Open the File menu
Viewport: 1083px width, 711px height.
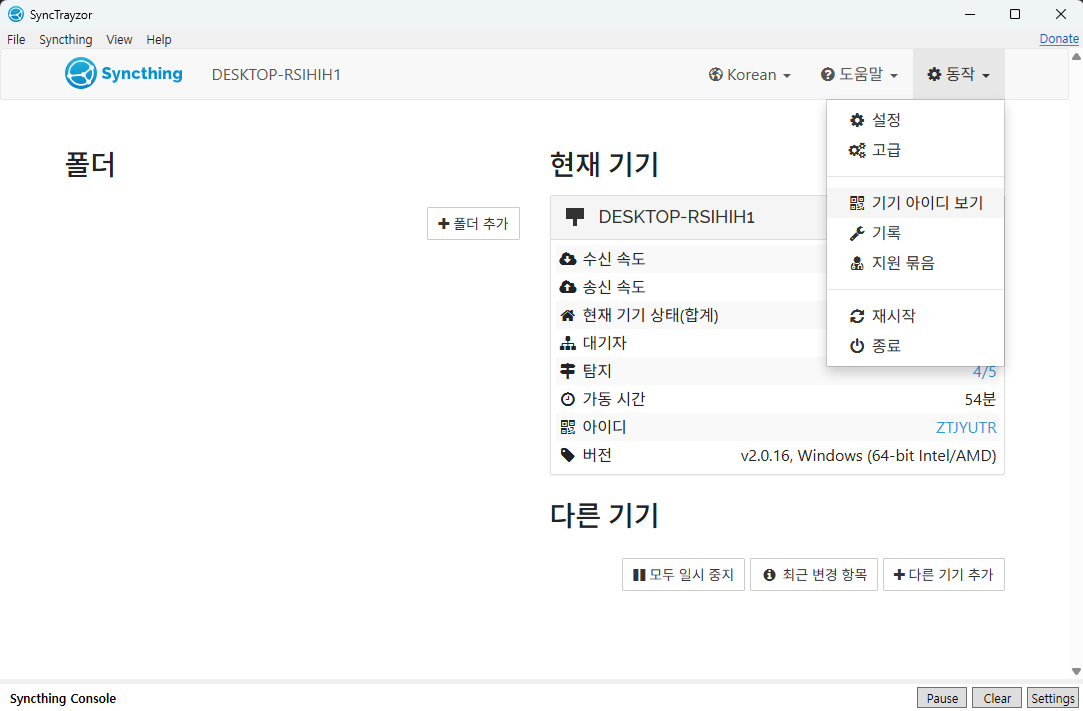pos(16,39)
